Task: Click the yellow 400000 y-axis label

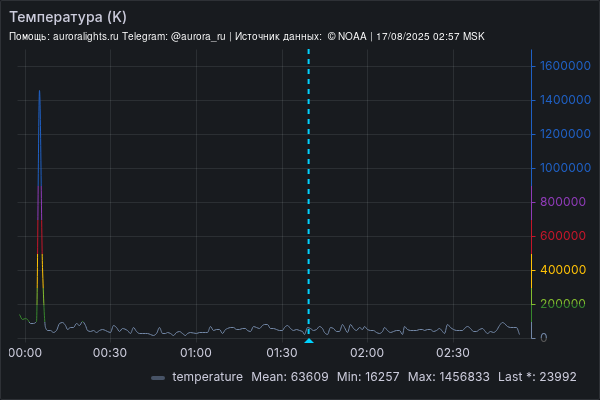Action: click(x=563, y=270)
